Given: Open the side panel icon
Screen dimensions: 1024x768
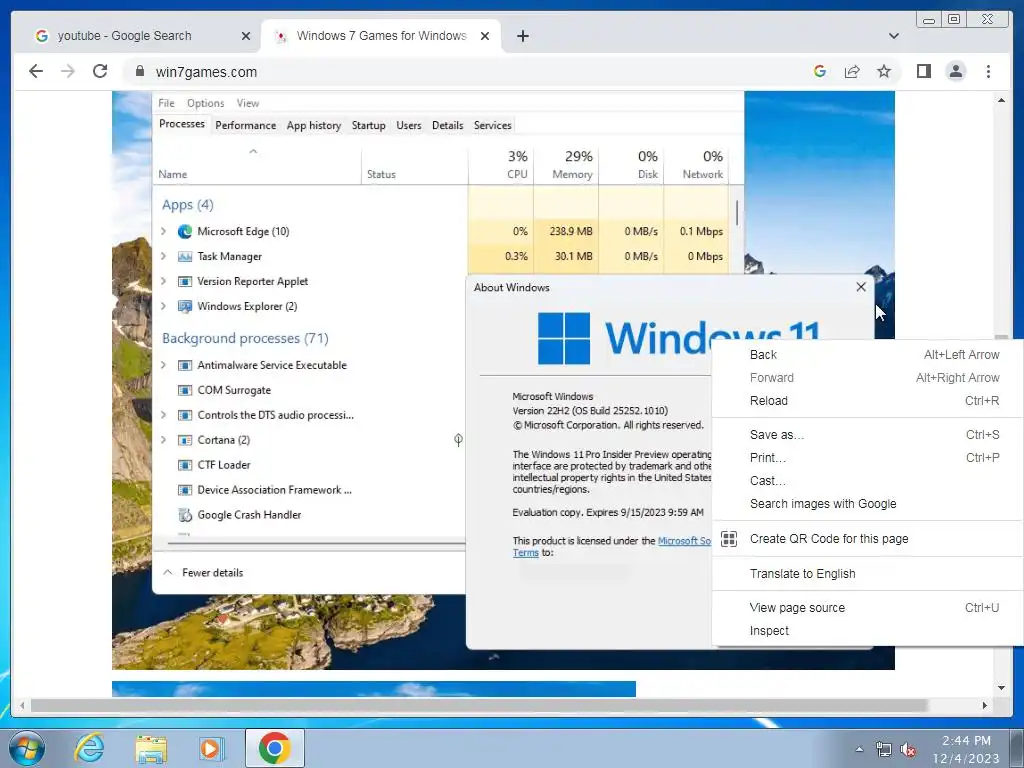Looking at the screenshot, I should click(x=923, y=71).
